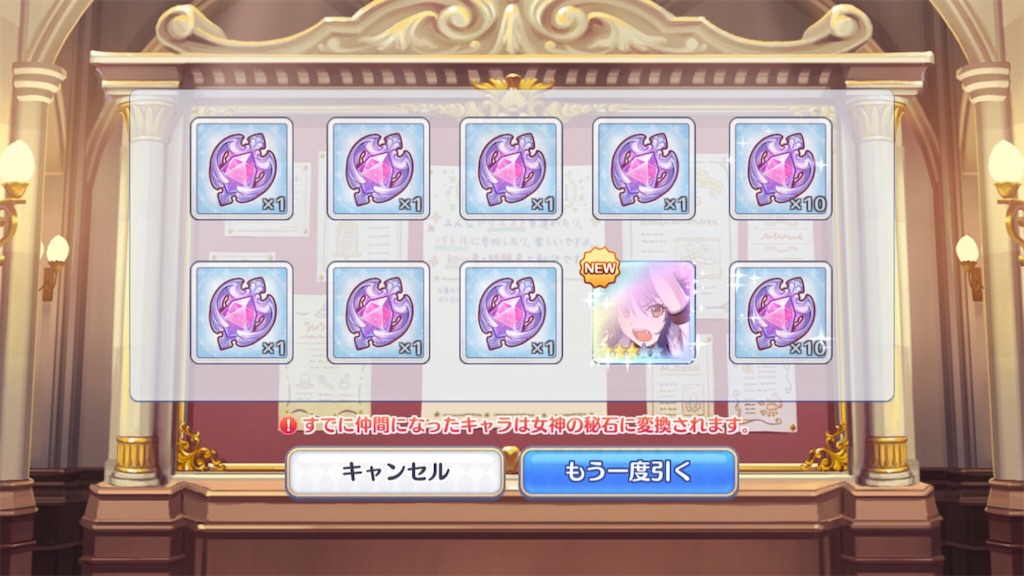Screen dimensions: 1024x576
Task: Click the もう一度引く button
Action: click(629, 472)
